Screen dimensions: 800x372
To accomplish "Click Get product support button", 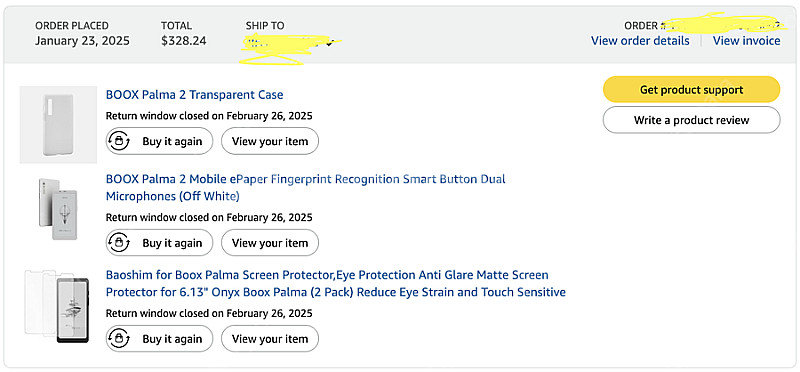I will coord(691,90).
